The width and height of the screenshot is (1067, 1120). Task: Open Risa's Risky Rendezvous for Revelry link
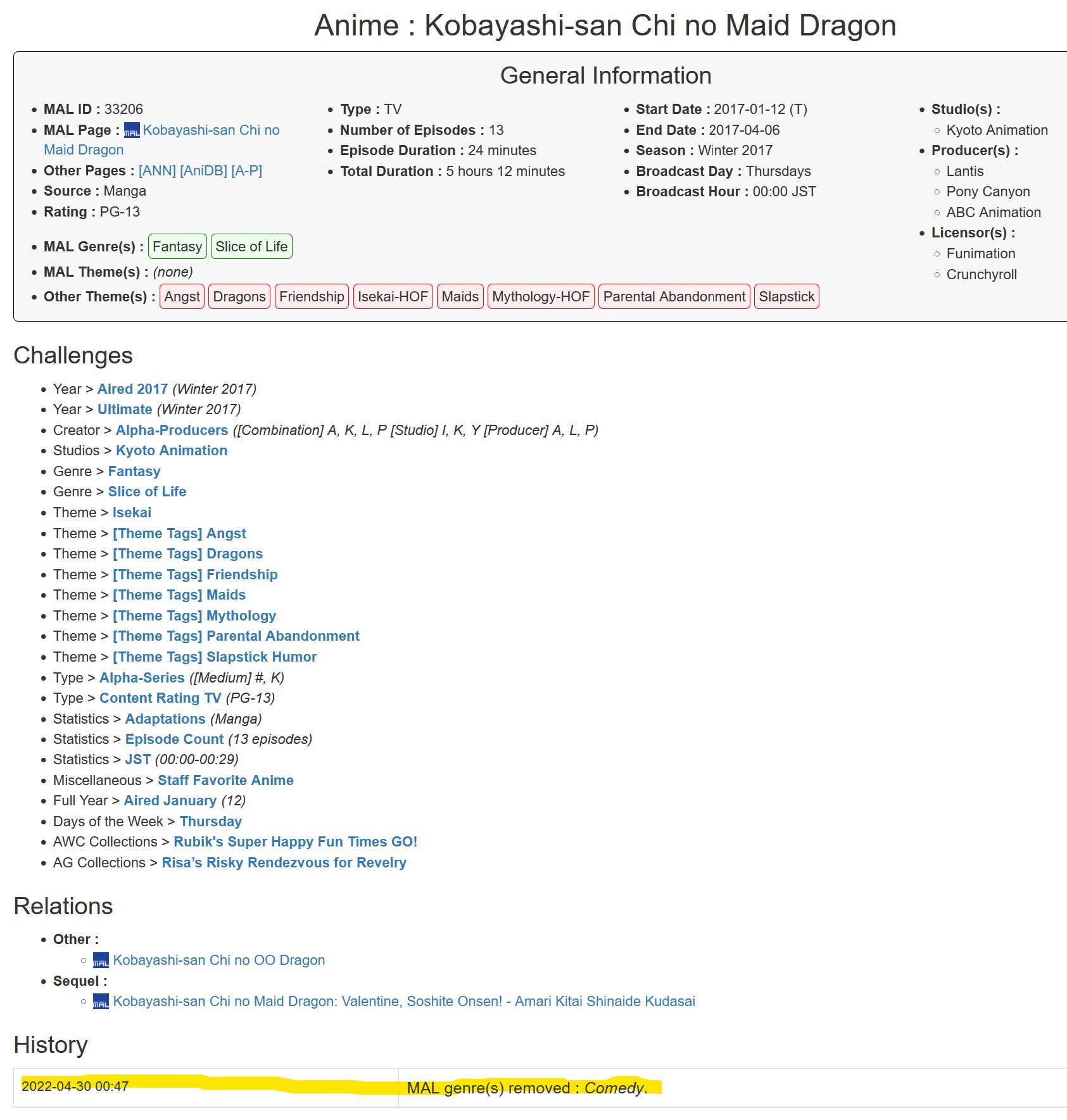[x=284, y=863]
